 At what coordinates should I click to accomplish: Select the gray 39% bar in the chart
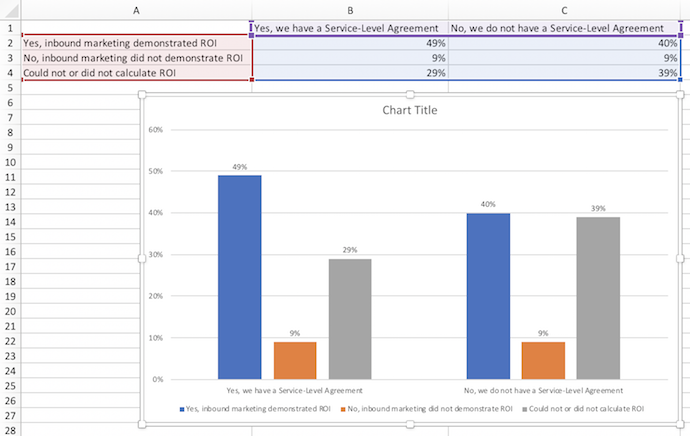pyautogui.click(x=597, y=297)
